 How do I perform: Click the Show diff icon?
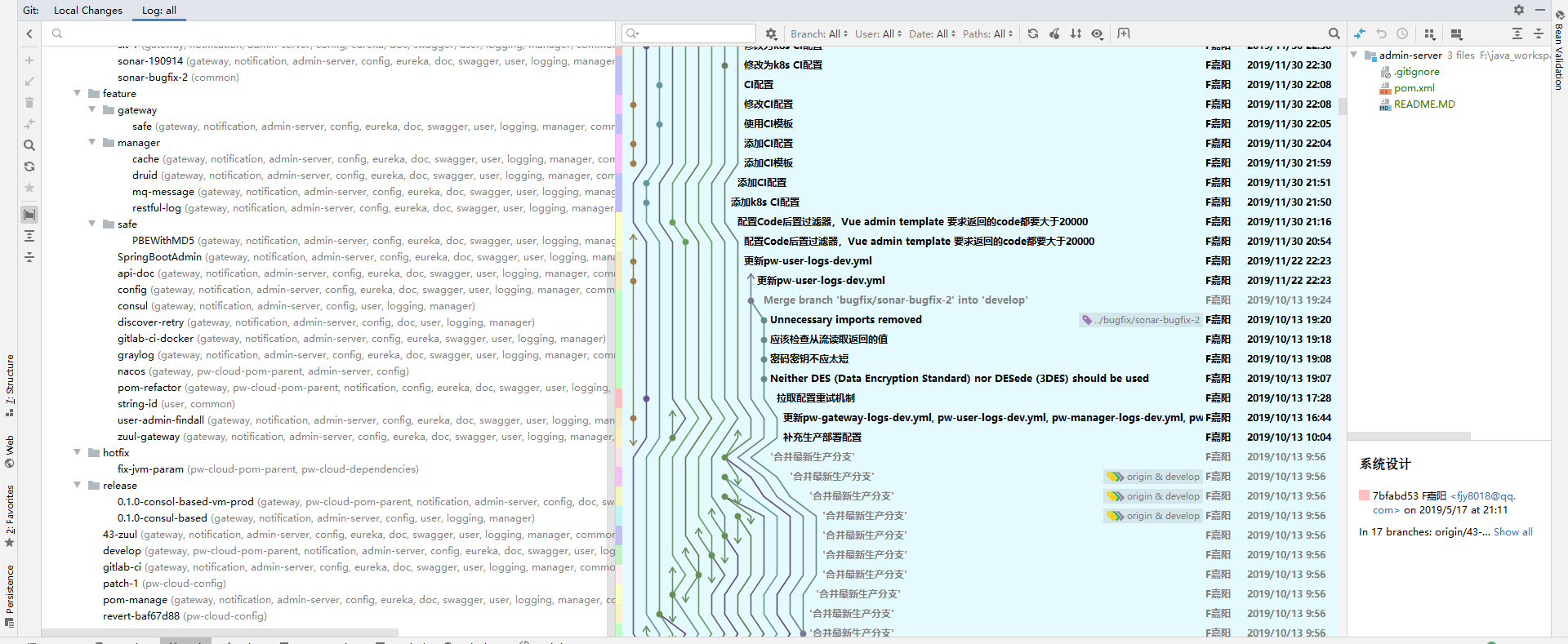coord(1360,33)
